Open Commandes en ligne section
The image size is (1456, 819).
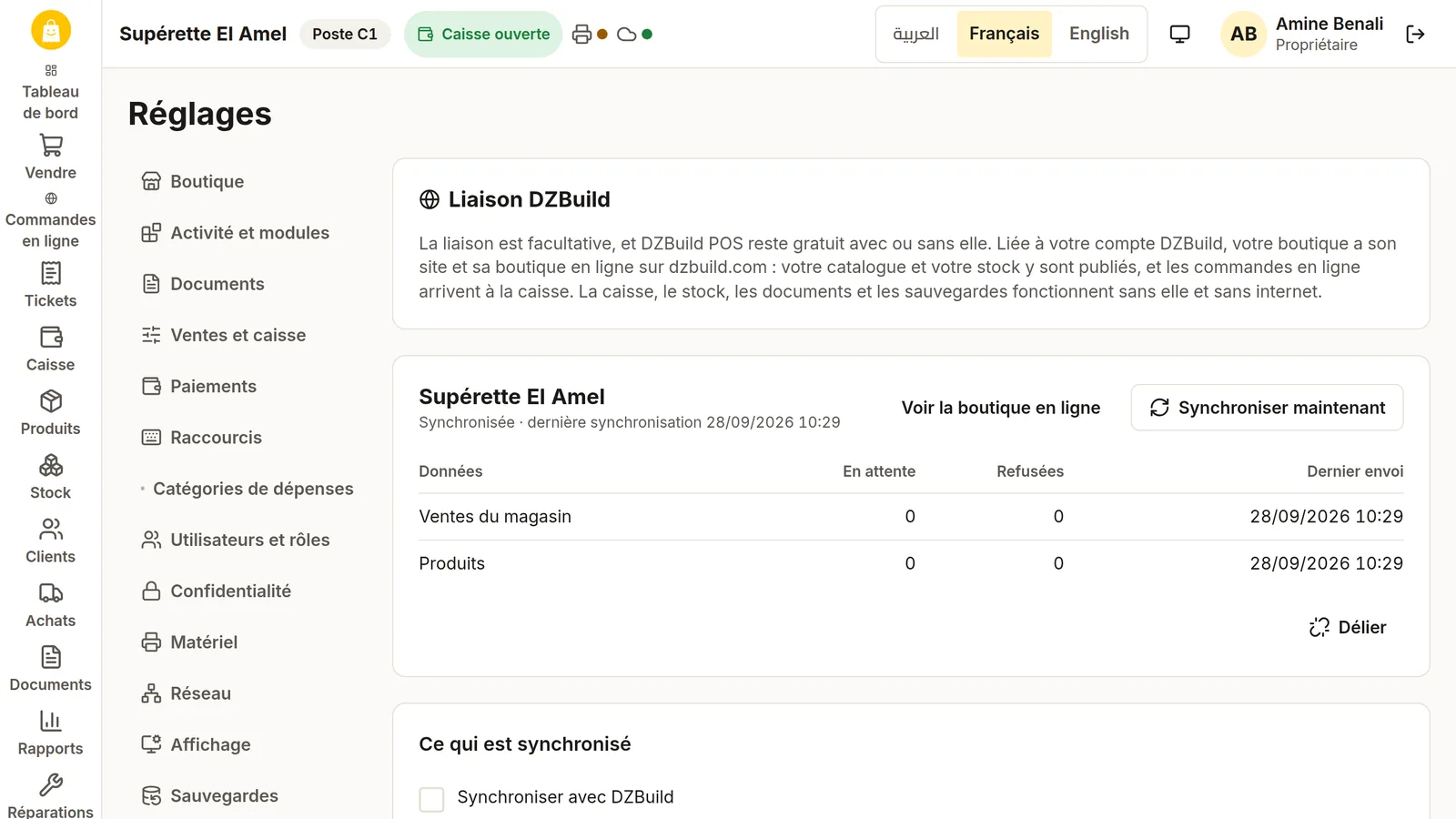[x=51, y=220]
